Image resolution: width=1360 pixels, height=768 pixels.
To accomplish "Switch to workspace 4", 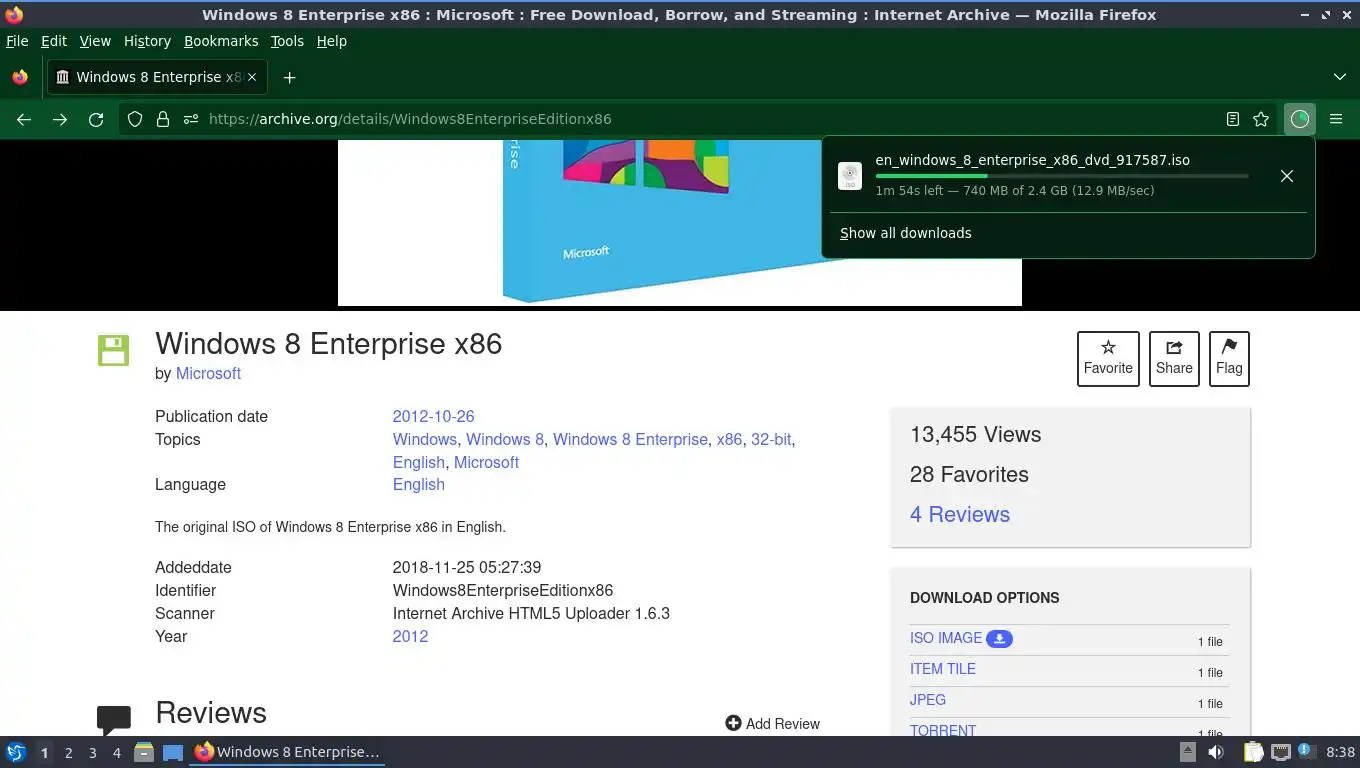I will coord(116,753).
